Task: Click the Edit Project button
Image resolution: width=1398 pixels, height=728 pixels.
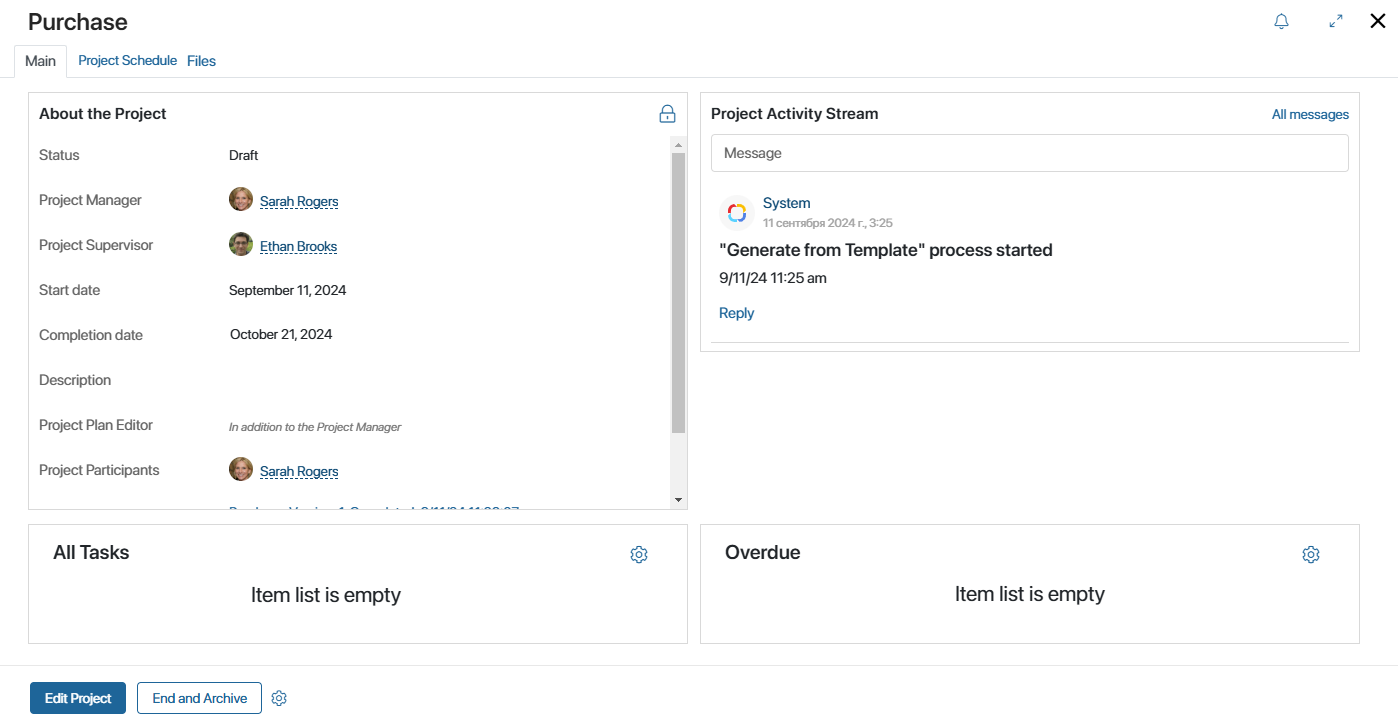Action: (x=78, y=698)
